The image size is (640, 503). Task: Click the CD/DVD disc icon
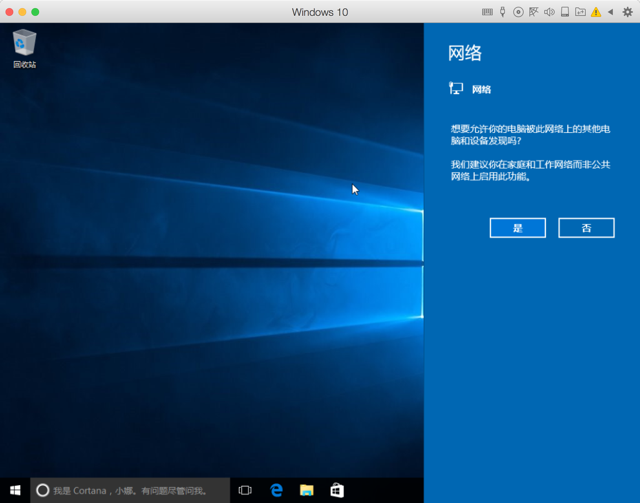click(x=518, y=12)
